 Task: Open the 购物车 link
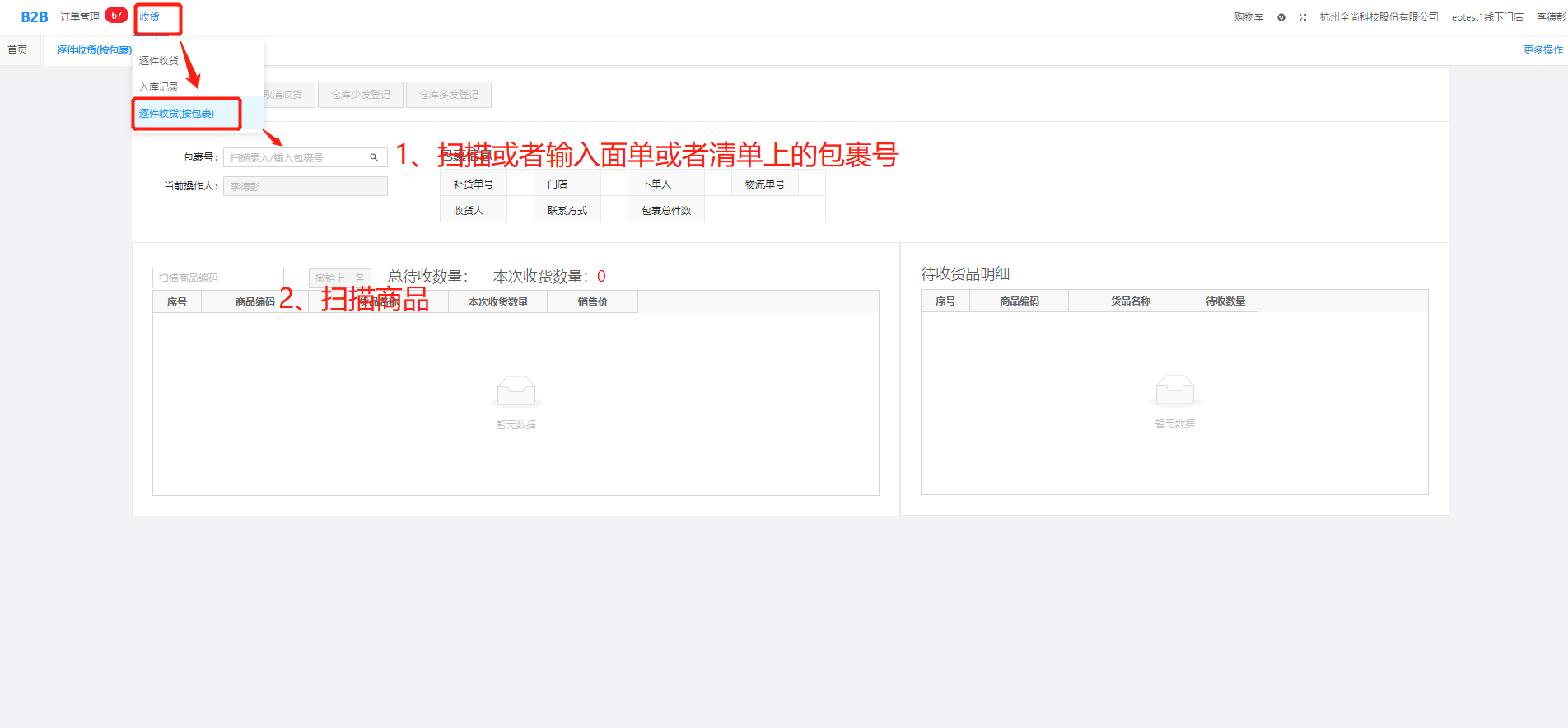[1248, 17]
